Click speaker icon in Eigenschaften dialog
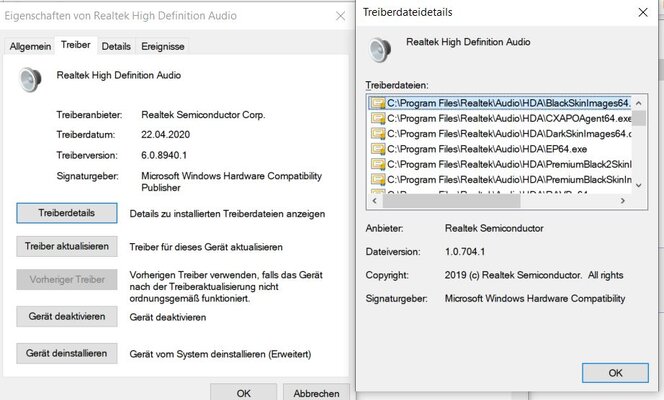This screenshot has width=664, height=400. tap(30, 79)
